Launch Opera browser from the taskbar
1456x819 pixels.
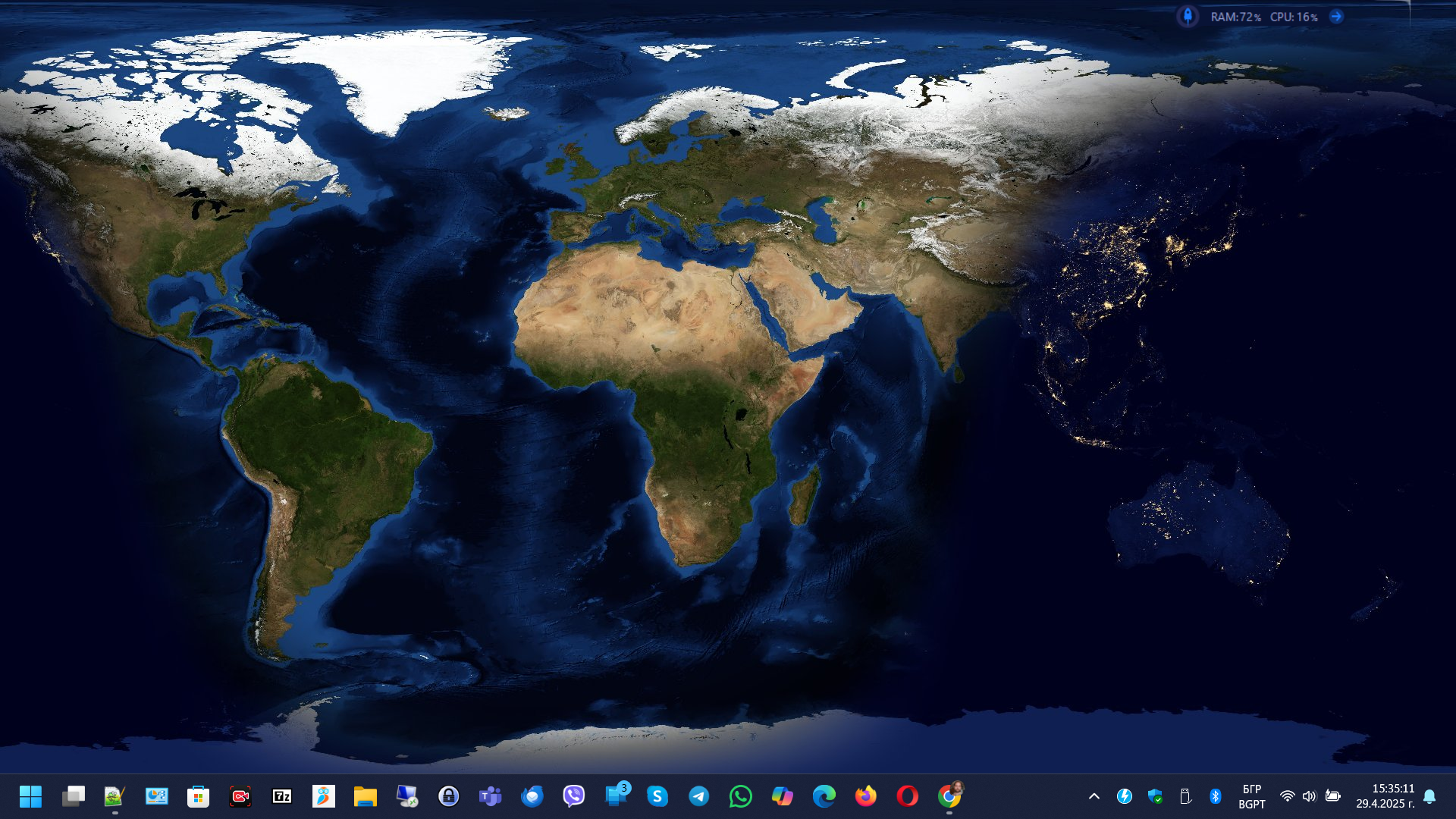(x=908, y=796)
